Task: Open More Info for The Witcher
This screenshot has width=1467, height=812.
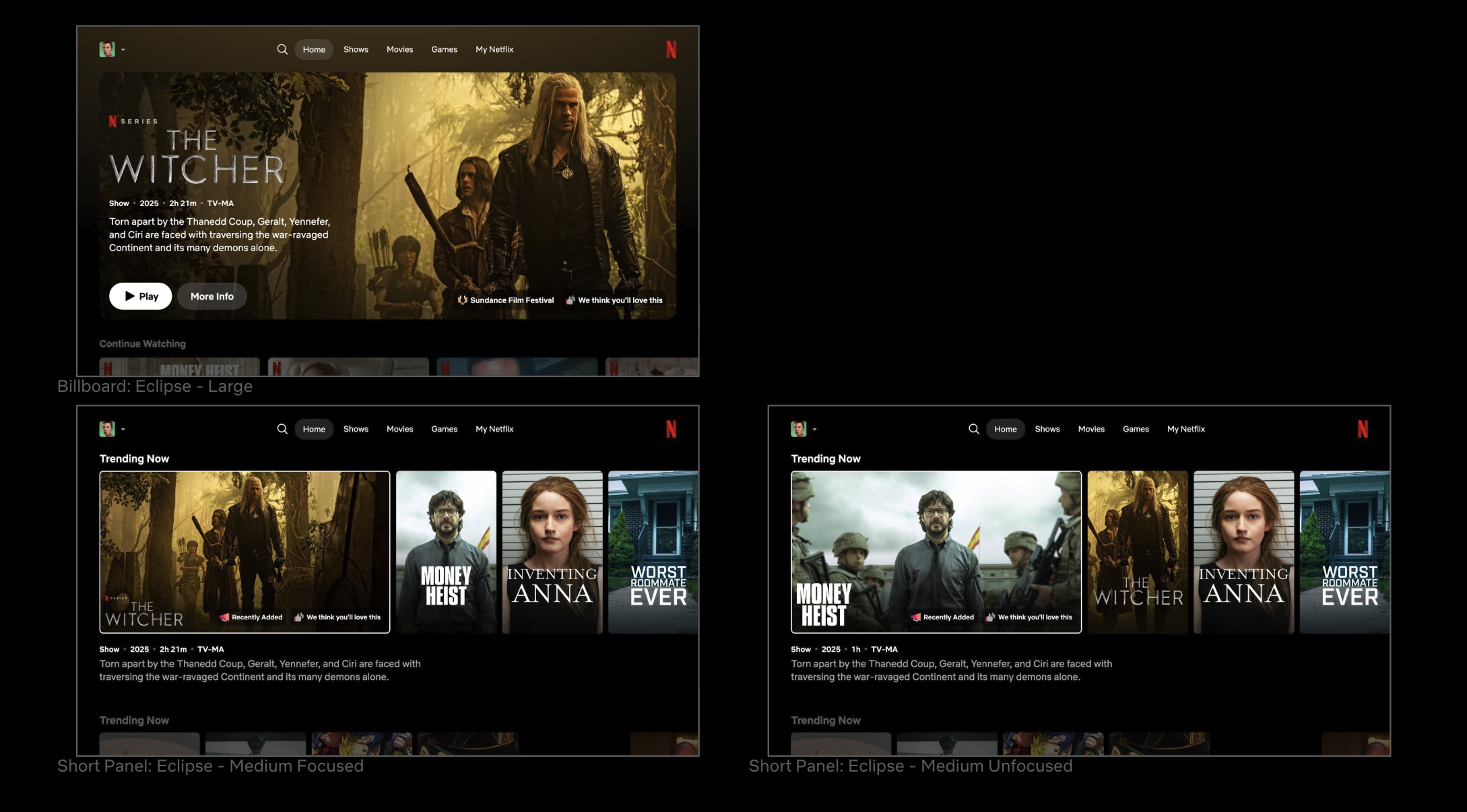Action: (212, 296)
